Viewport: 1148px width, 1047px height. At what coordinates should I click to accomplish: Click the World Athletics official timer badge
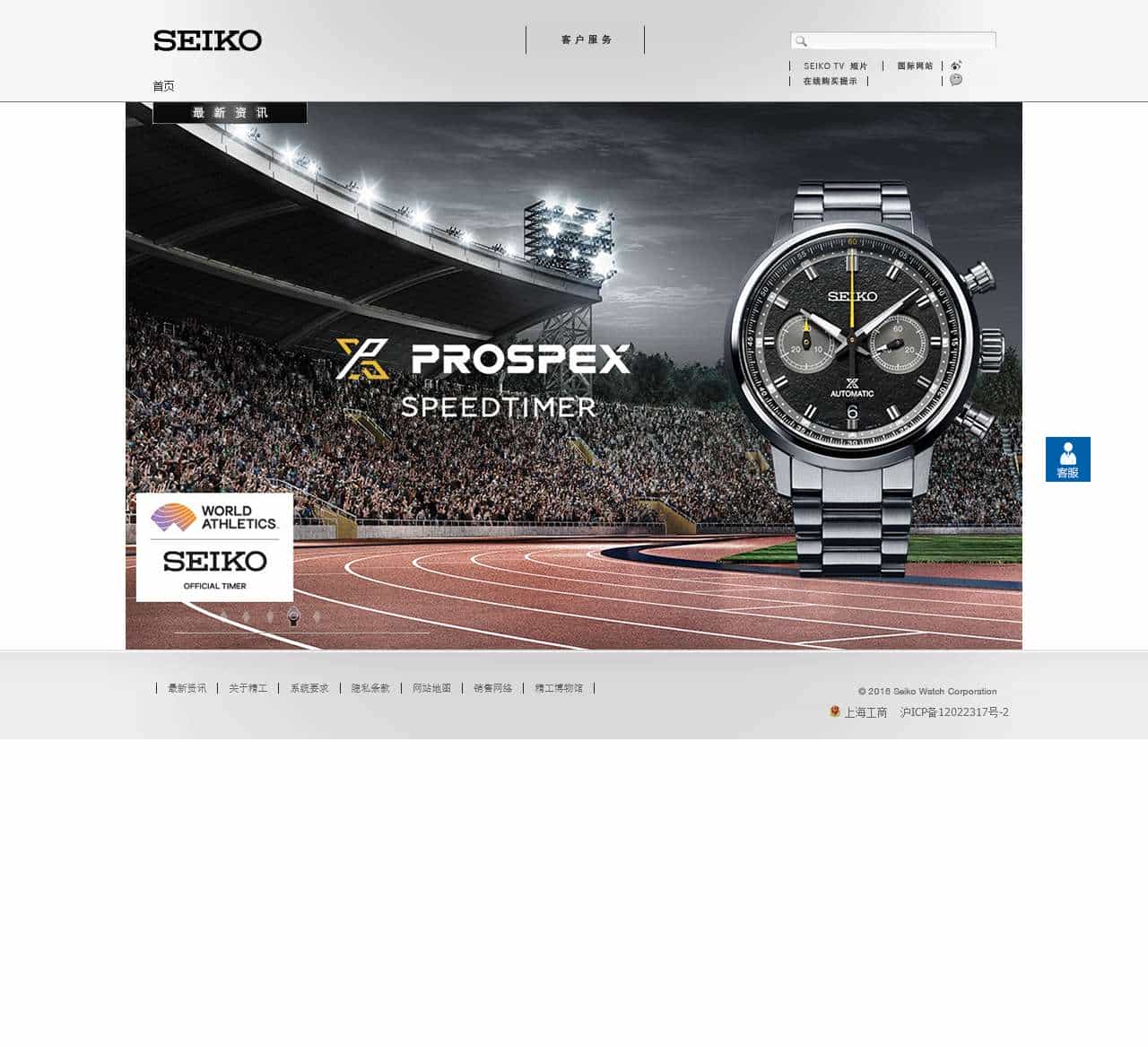(x=214, y=547)
